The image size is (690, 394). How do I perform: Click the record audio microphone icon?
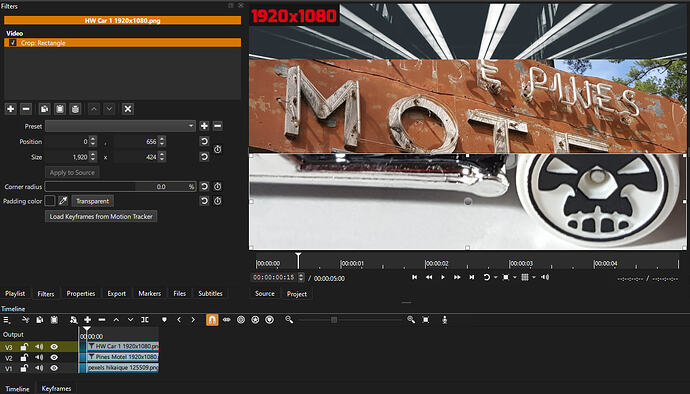tap(444, 320)
